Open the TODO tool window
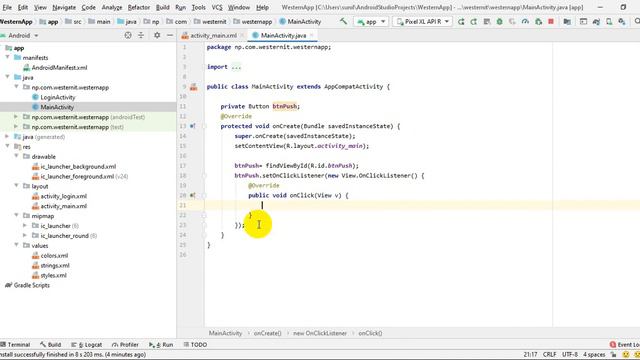640x360 pixels. (196, 345)
